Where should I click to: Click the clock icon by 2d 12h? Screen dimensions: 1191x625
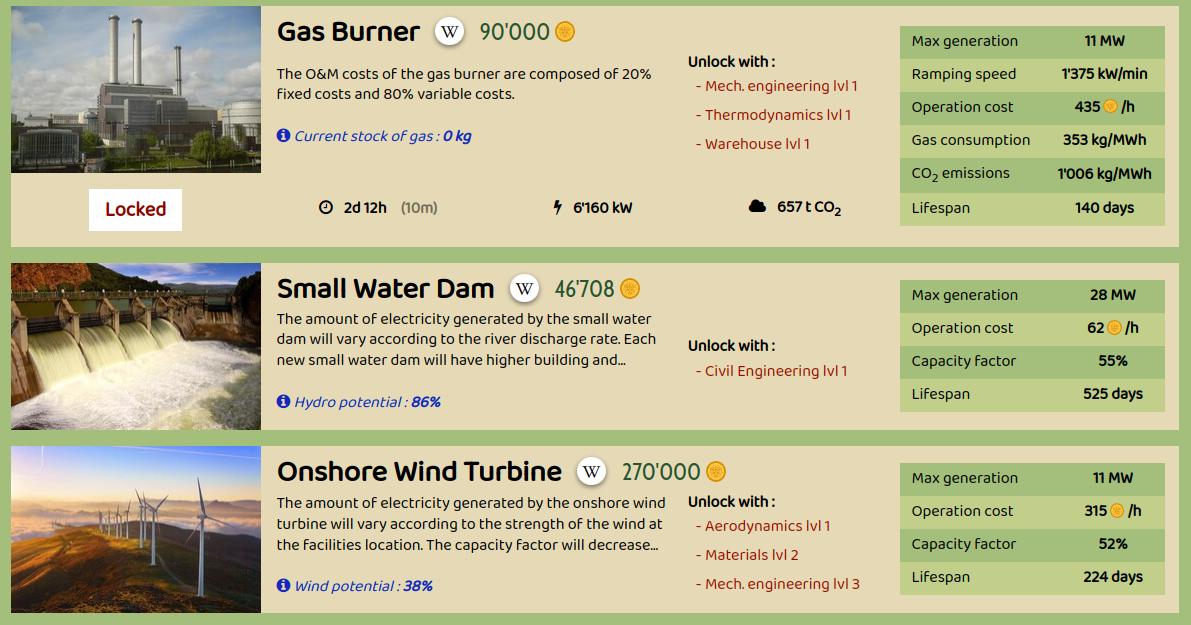point(326,207)
